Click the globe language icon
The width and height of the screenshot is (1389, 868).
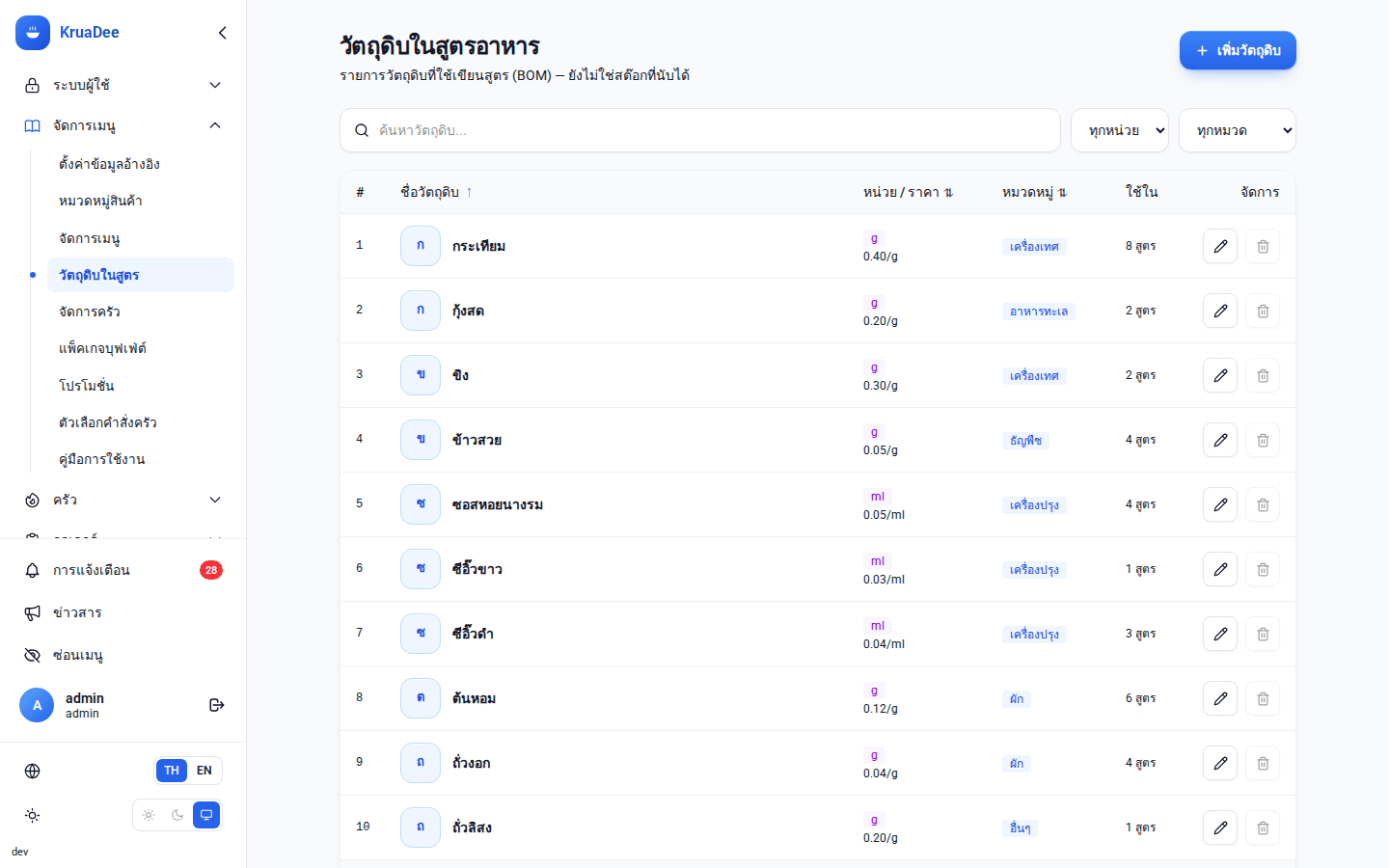pyautogui.click(x=33, y=771)
